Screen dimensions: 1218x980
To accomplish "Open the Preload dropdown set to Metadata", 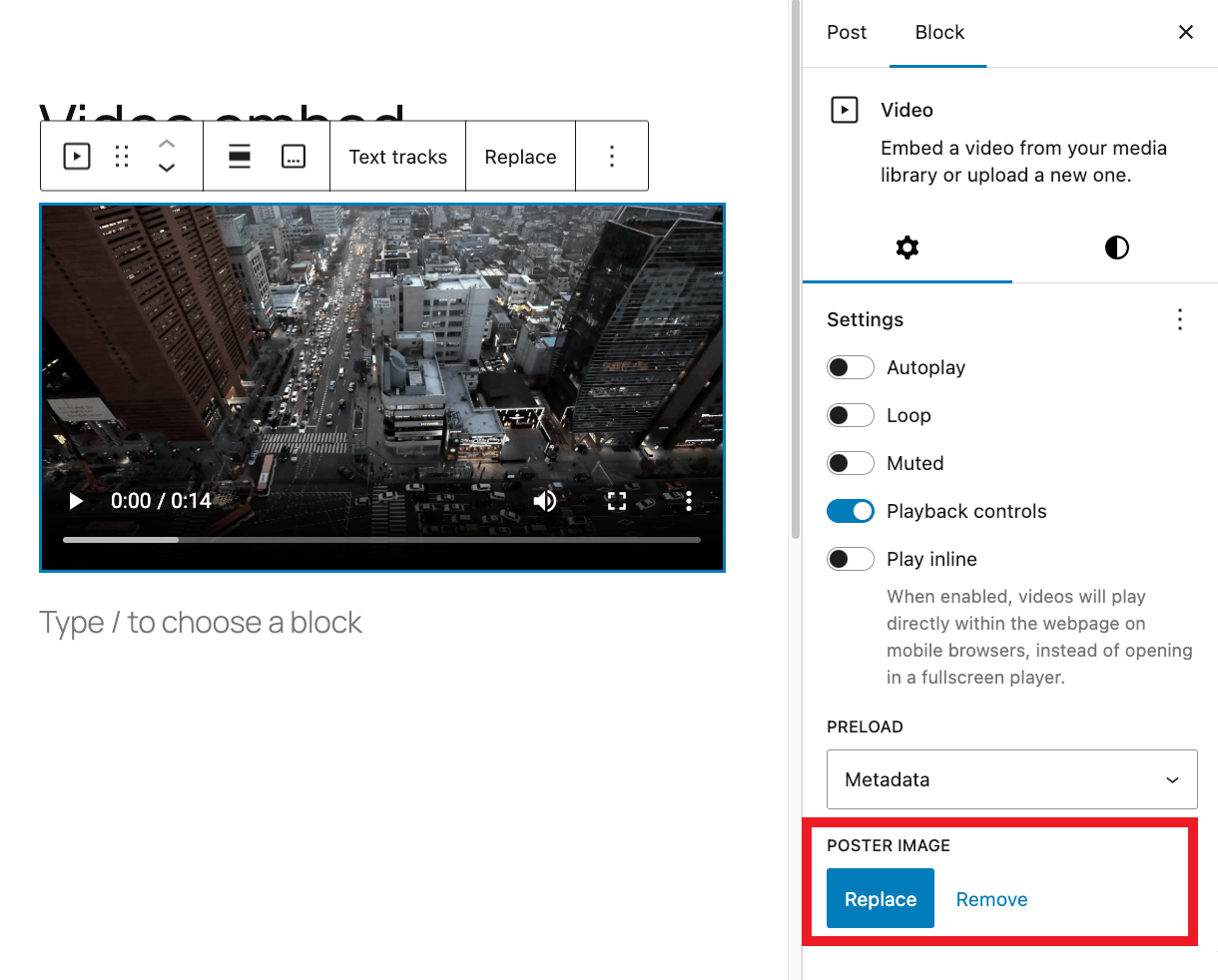I will (1011, 778).
